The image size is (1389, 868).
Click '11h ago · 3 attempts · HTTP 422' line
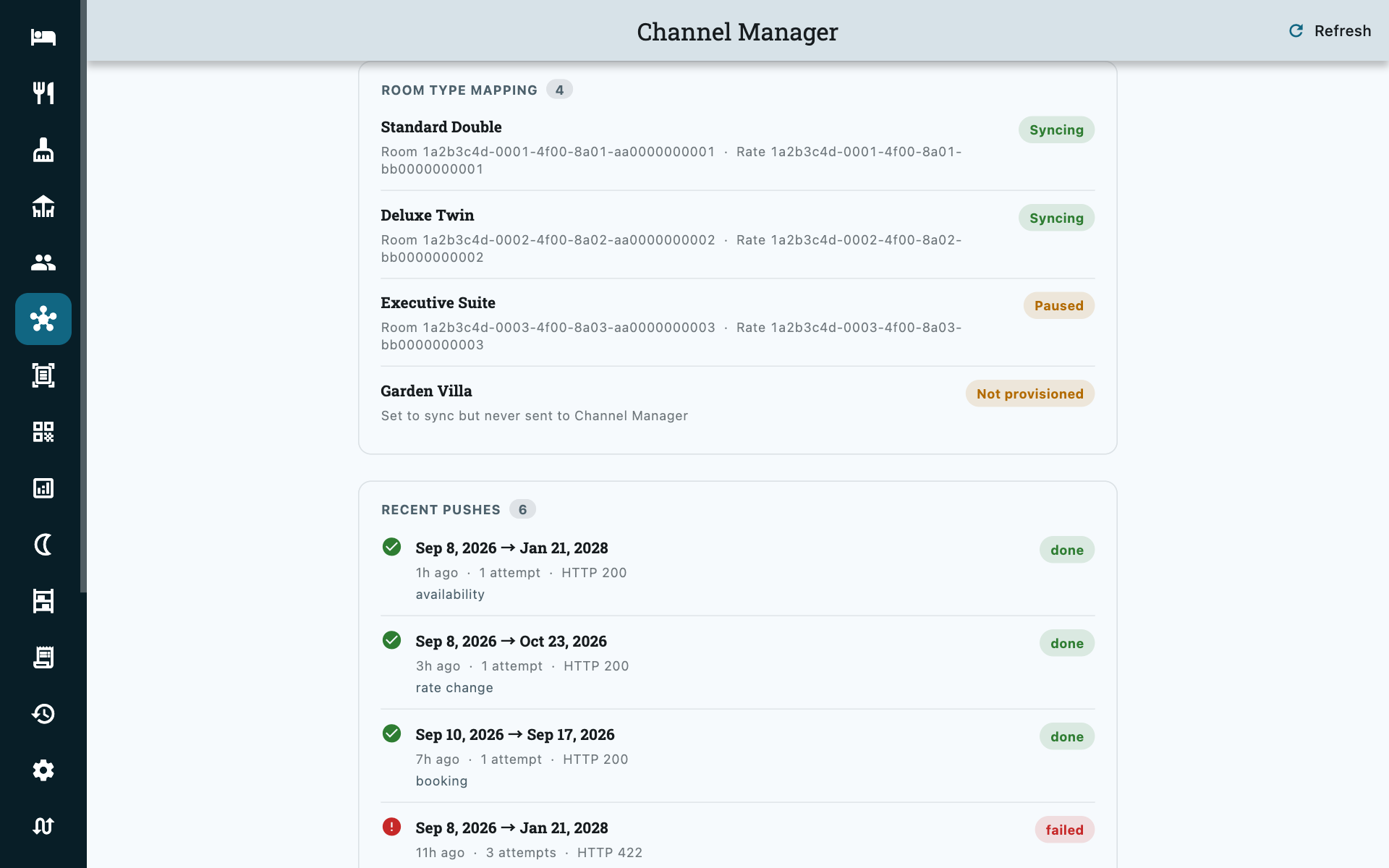[529, 853]
